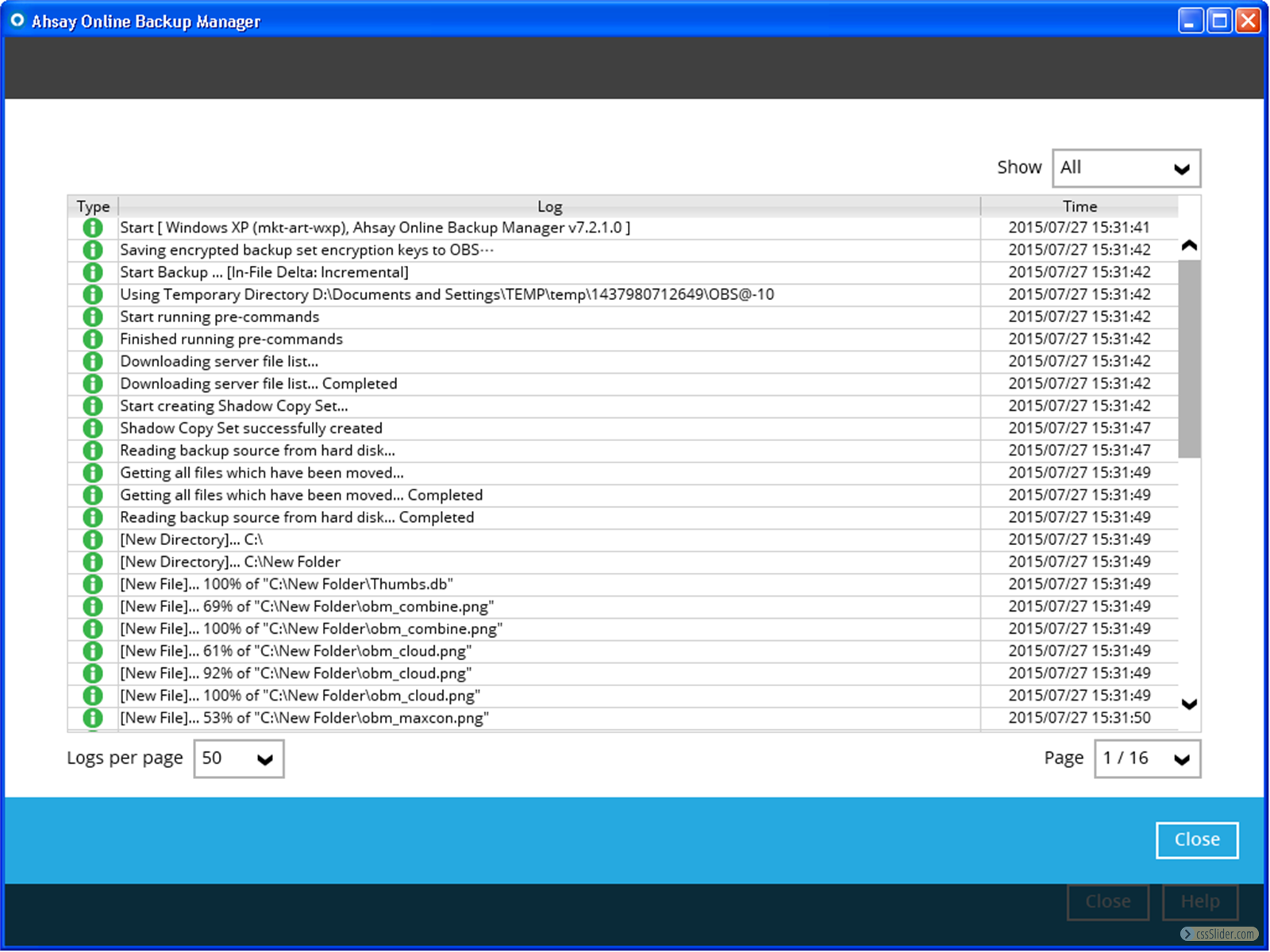Click info icon beside Saving encrypted backup set row
Viewport: 1270px width, 952px height.
(93, 250)
